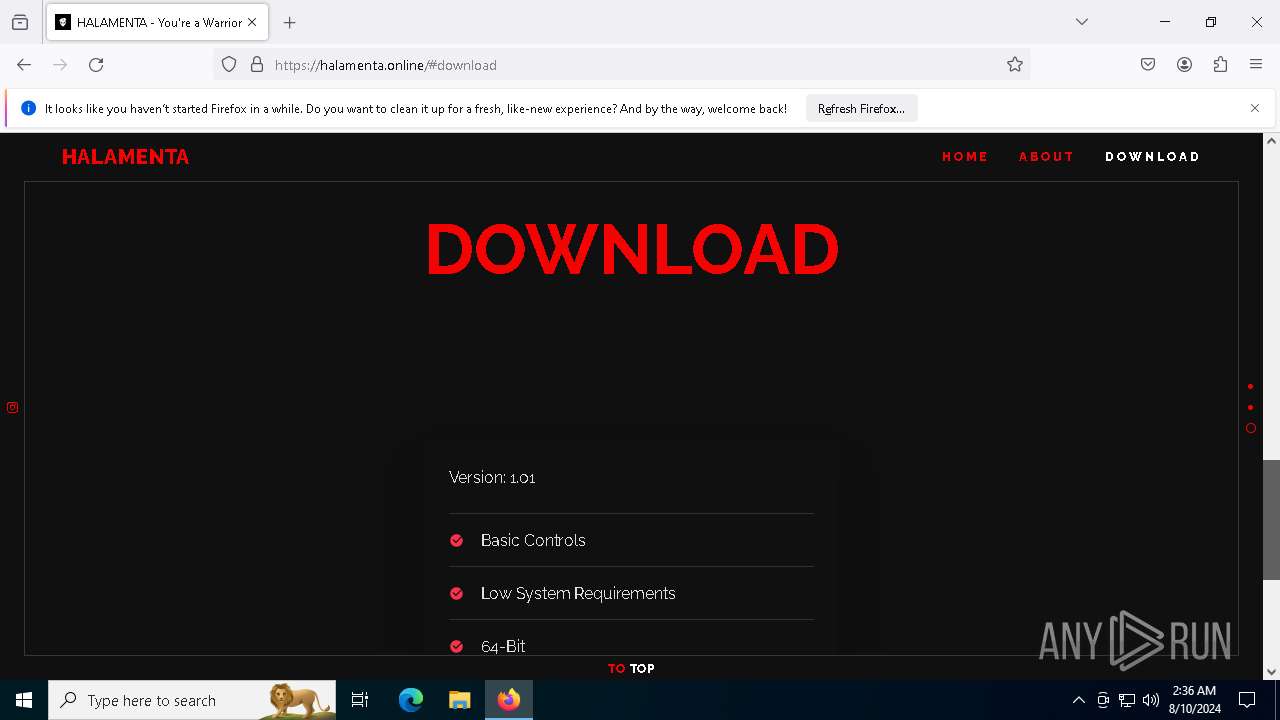Open the tracking protection shield icon
The image size is (1280, 720).
[229, 65]
